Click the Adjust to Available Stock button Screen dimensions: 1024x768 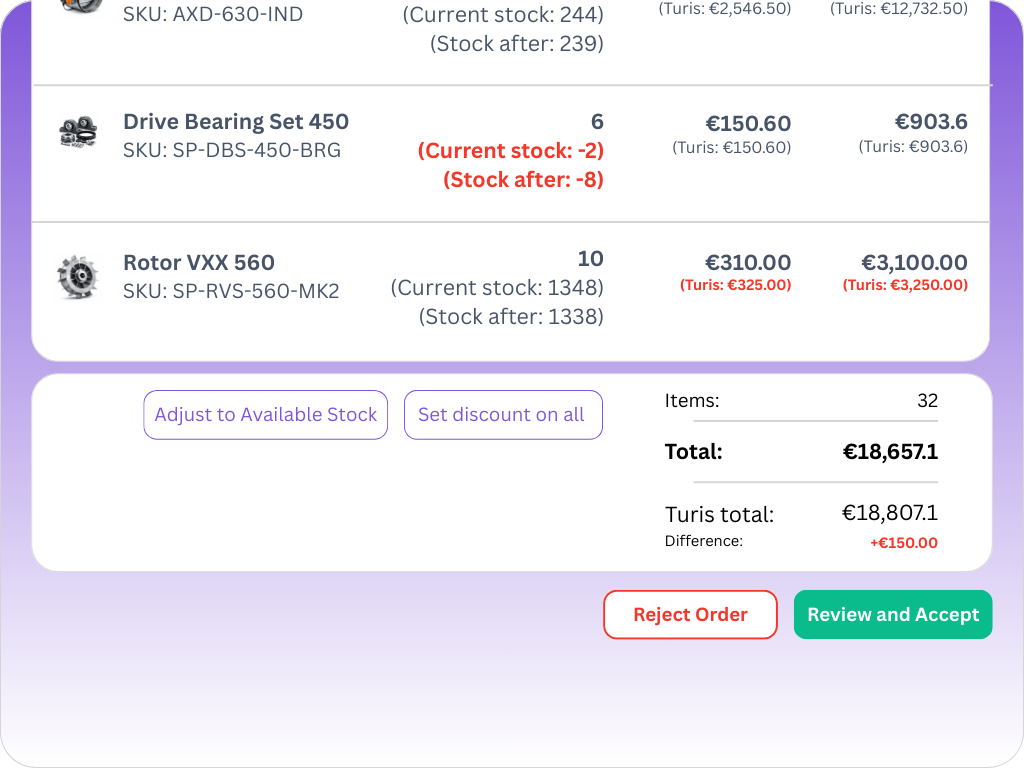[265, 414]
